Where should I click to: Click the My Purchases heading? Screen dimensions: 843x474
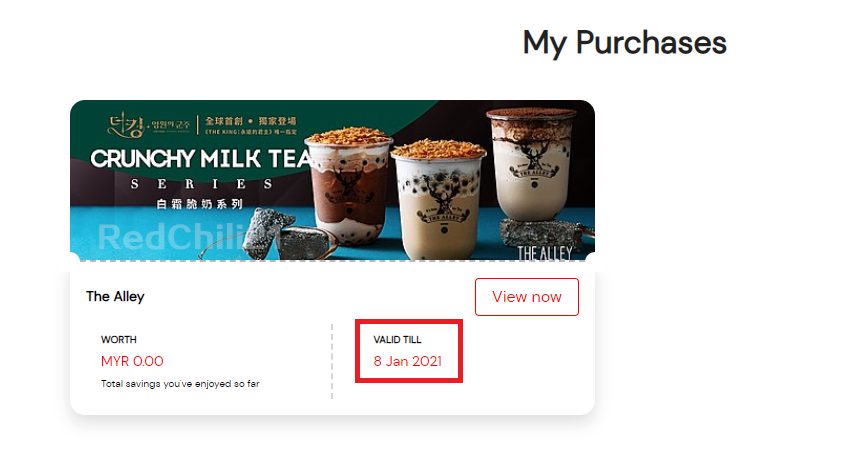[x=624, y=42]
